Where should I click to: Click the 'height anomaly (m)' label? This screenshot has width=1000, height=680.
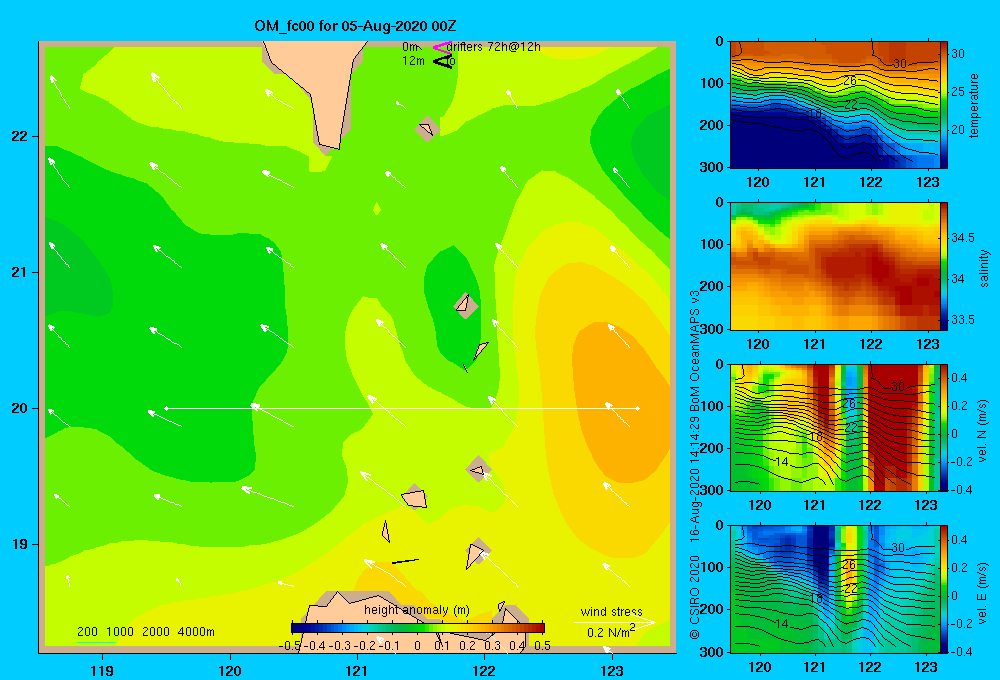pyautogui.click(x=416, y=610)
